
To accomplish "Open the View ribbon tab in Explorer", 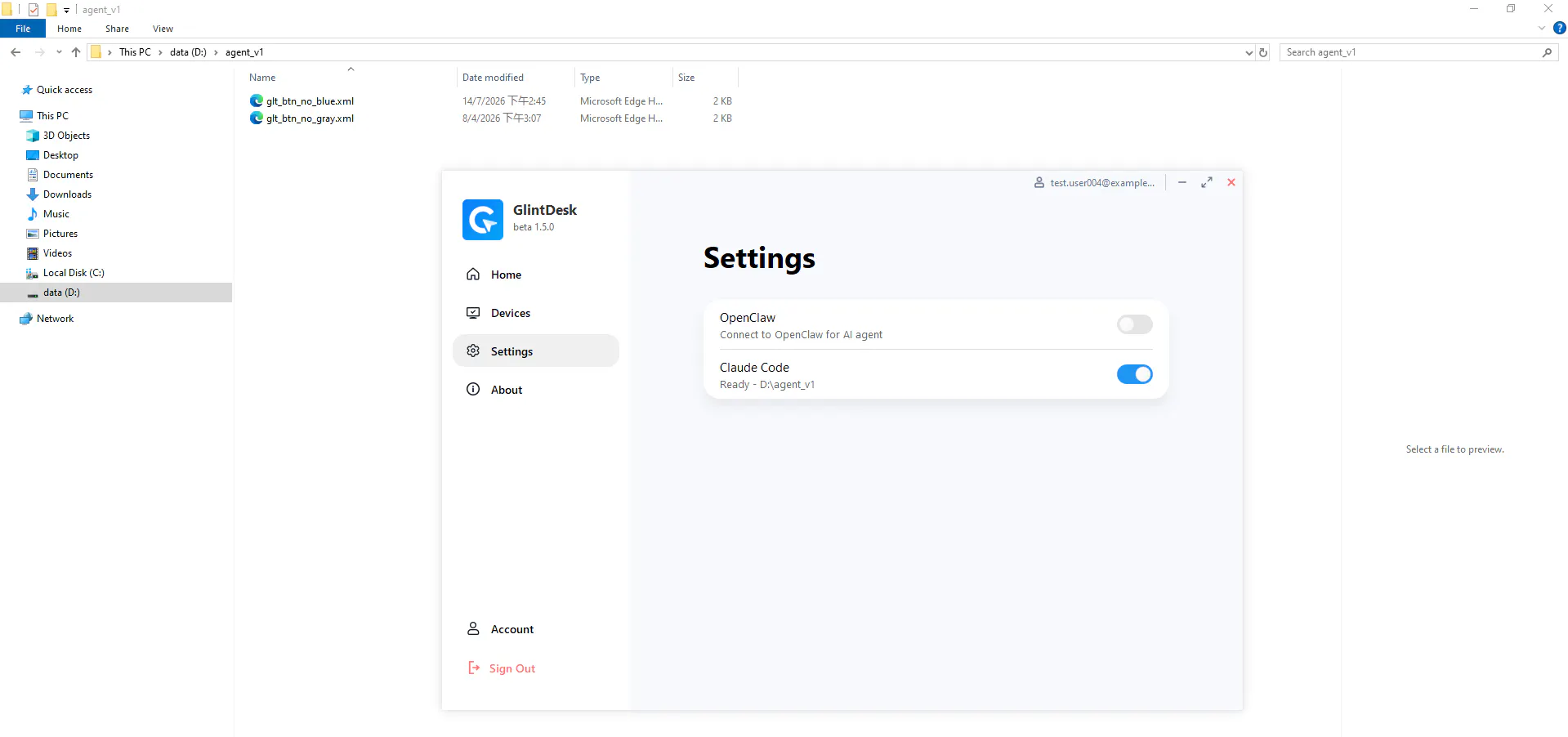I will click(x=163, y=29).
